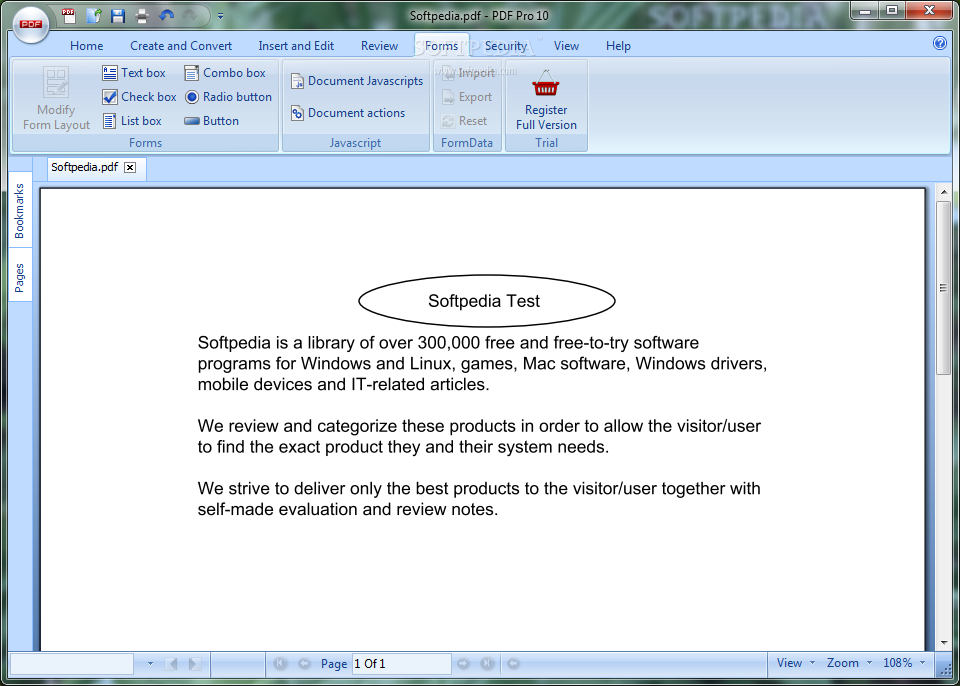Go to first page button
The image size is (960, 686).
pyautogui.click(x=280, y=663)
